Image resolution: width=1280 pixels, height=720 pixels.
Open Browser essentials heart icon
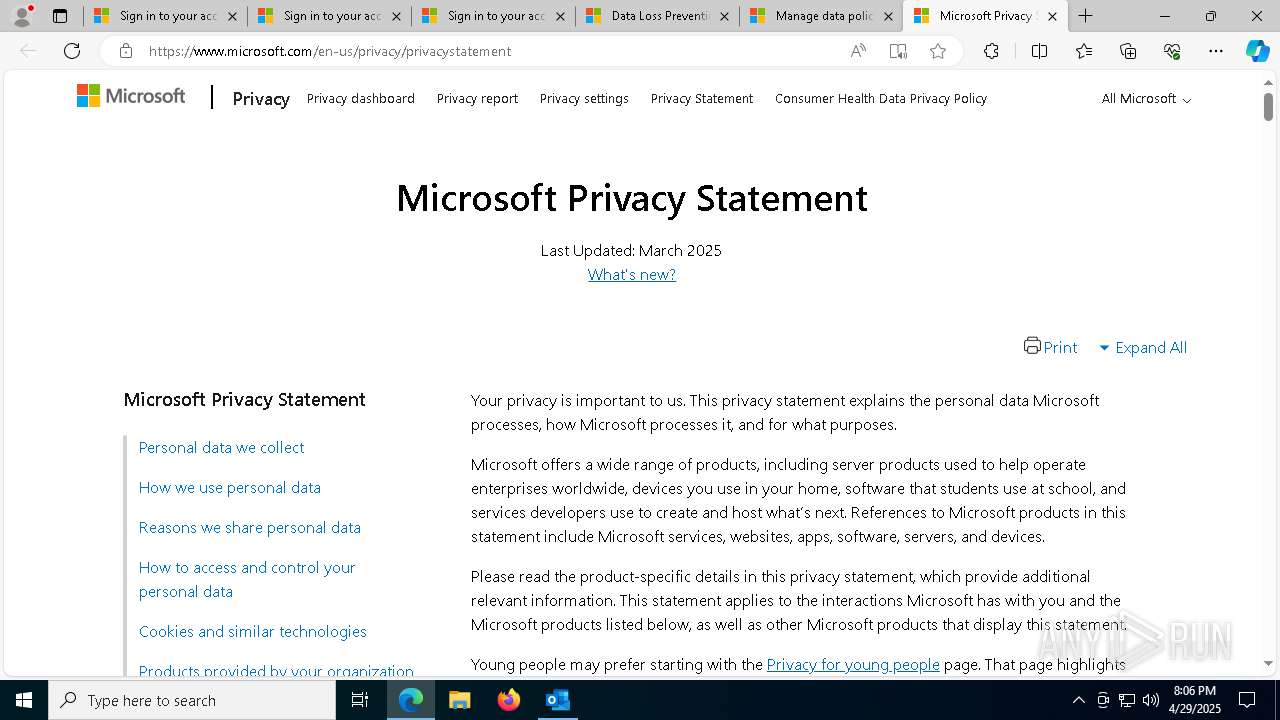click(1172, 51)
